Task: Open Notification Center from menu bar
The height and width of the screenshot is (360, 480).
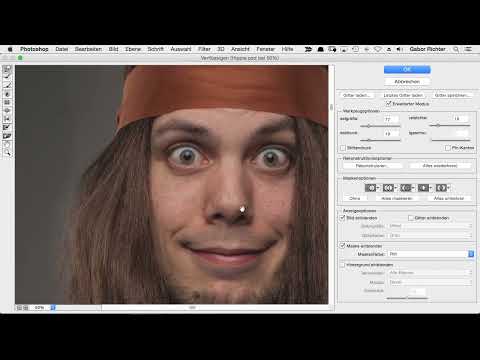Action: [x=468, y=49]
